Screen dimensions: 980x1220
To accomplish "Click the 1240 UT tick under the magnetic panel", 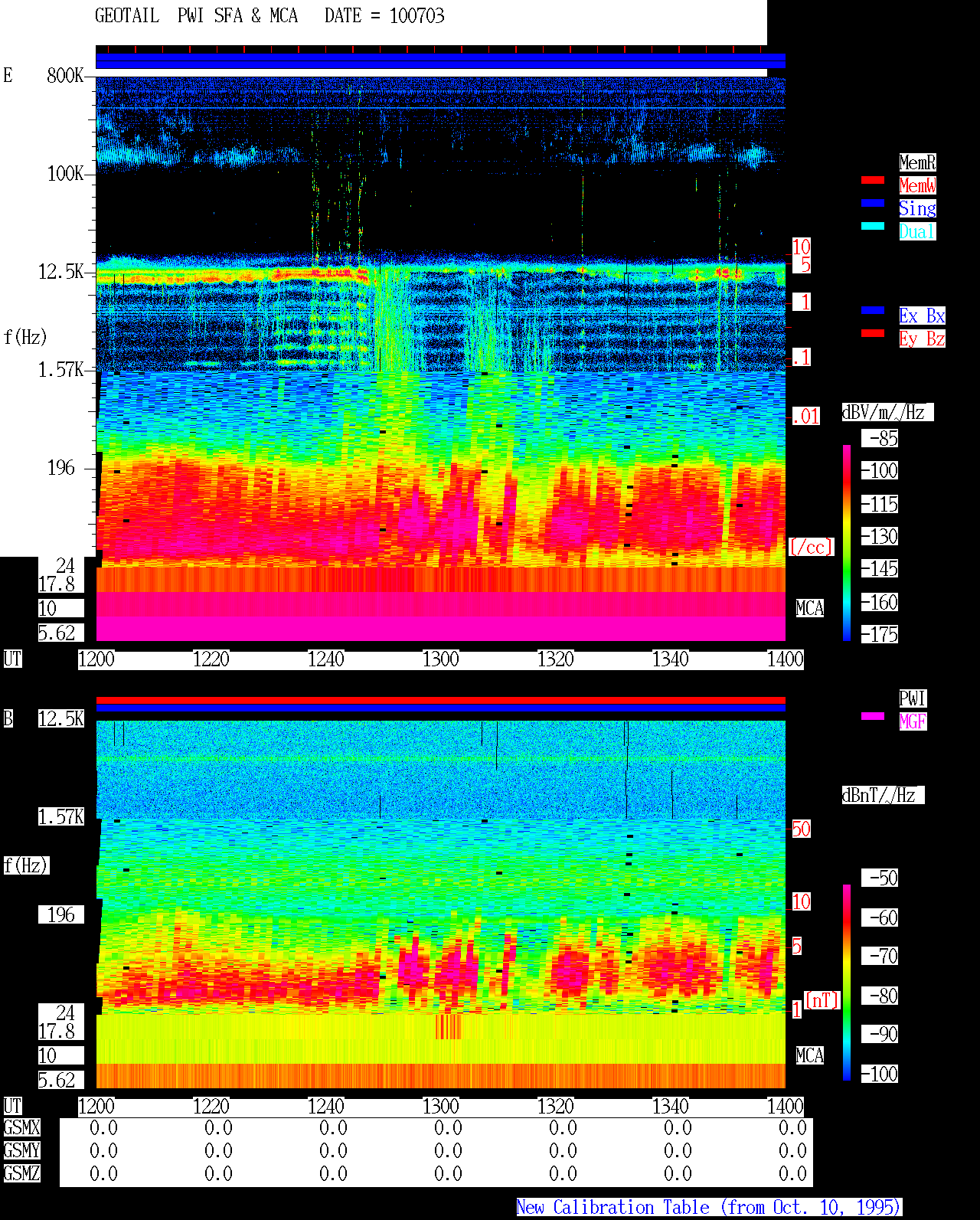I will (325, 1107).
